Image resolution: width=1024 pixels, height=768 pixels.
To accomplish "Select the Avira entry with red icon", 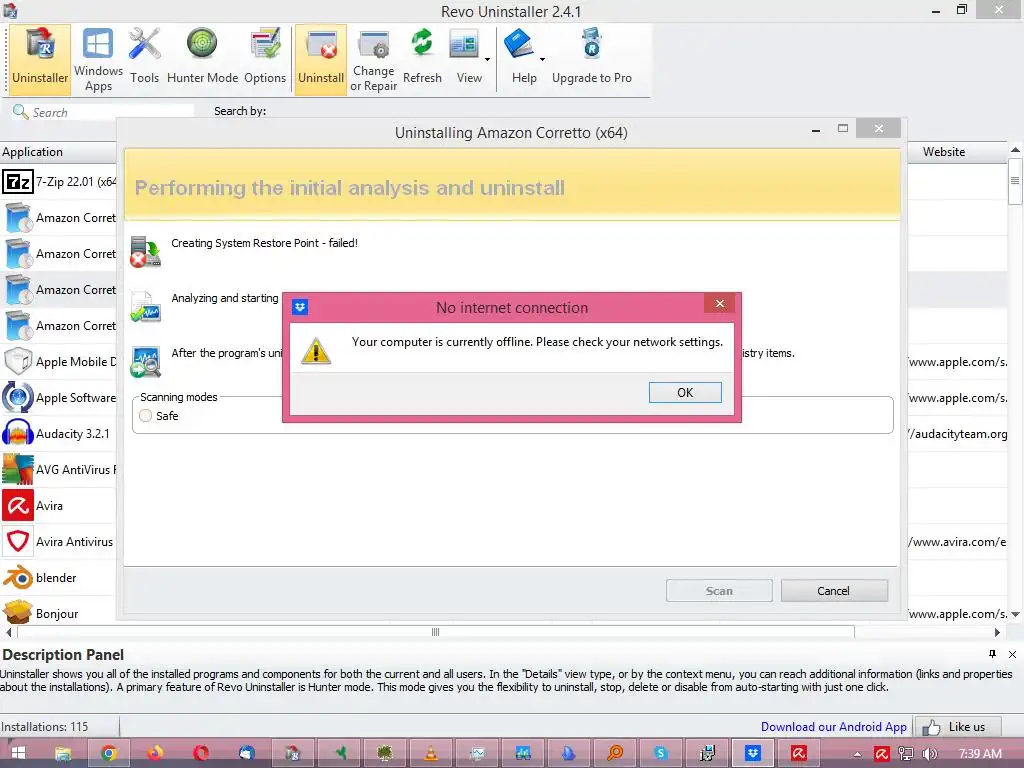I will coord(59,505).
